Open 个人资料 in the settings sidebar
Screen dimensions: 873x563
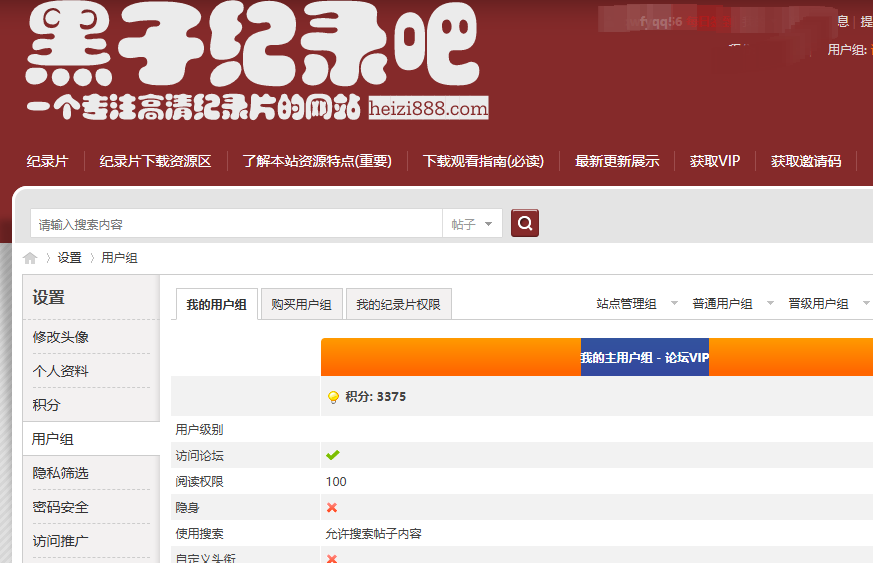click(x=60, y=371)
